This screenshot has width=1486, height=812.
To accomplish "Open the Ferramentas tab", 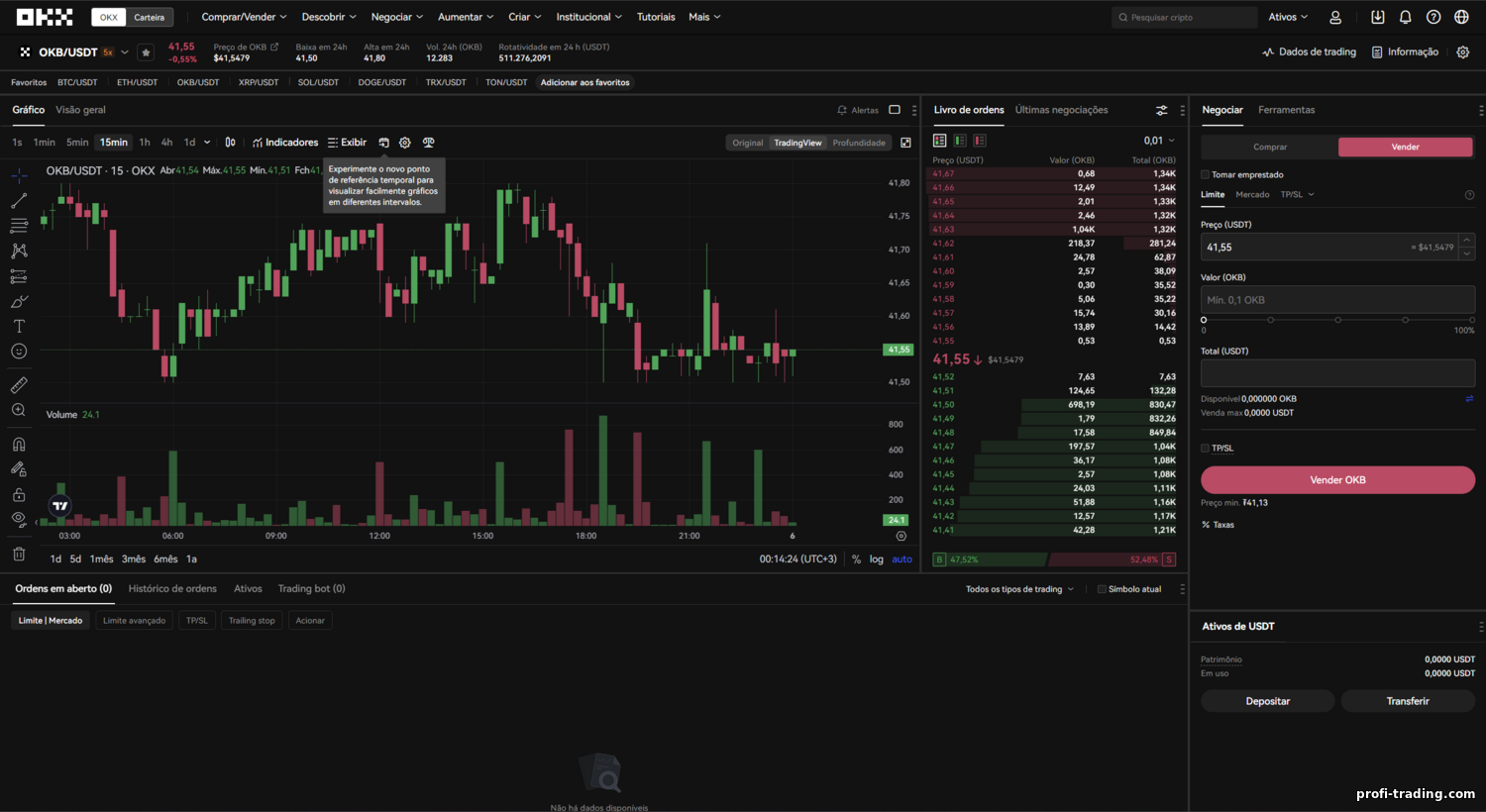I will [x=1286, y=110].
